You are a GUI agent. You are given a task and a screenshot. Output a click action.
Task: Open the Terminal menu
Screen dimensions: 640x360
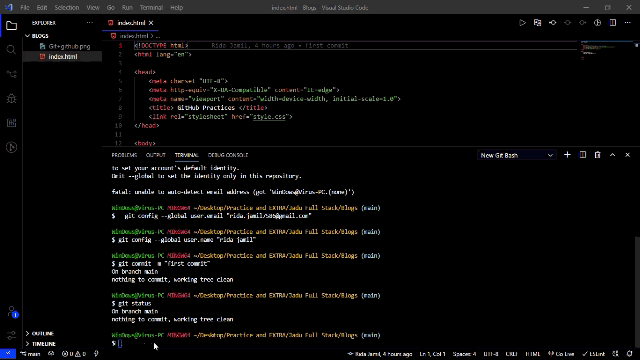click(151, 8)
